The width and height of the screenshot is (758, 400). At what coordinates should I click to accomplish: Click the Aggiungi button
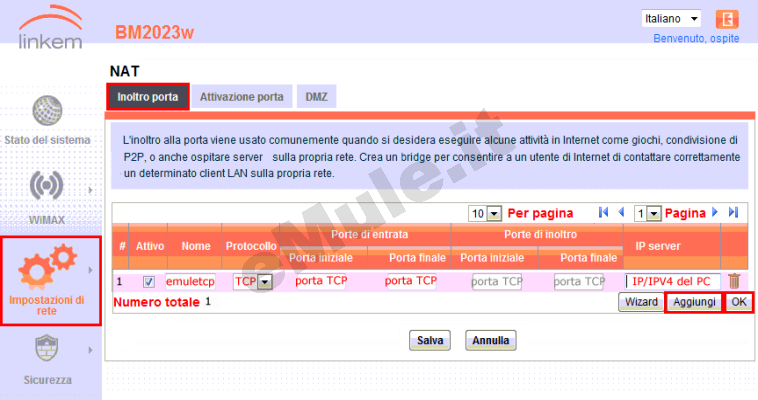tap(694, 302)
